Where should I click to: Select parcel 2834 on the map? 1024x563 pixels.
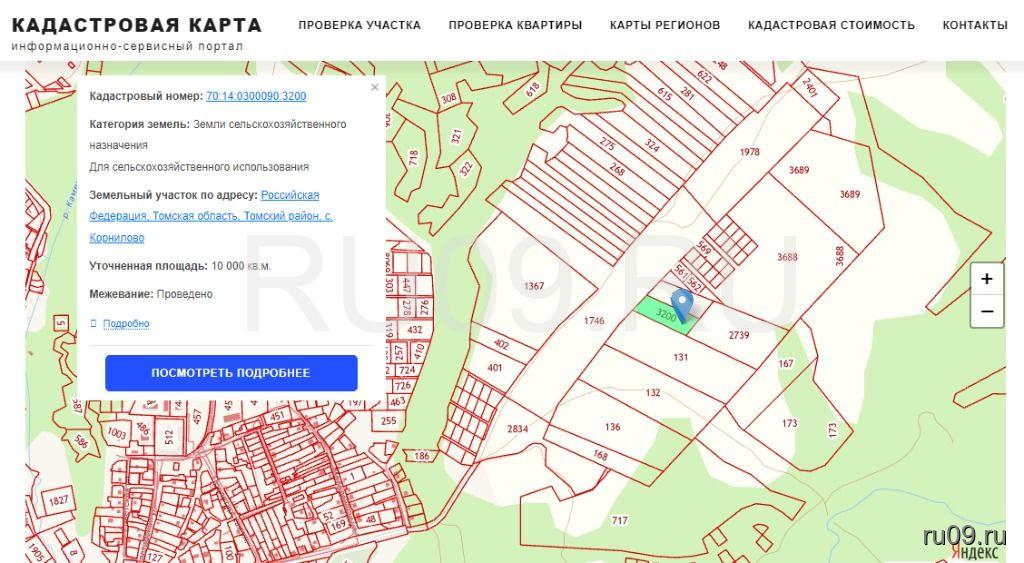pos(517,429)
